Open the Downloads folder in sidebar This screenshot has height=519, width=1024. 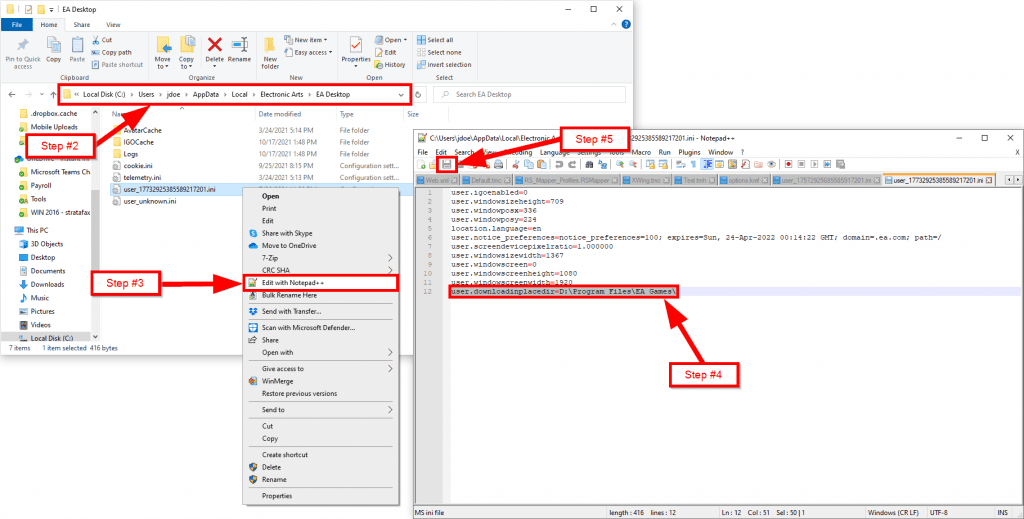click(x=47, y=285)
